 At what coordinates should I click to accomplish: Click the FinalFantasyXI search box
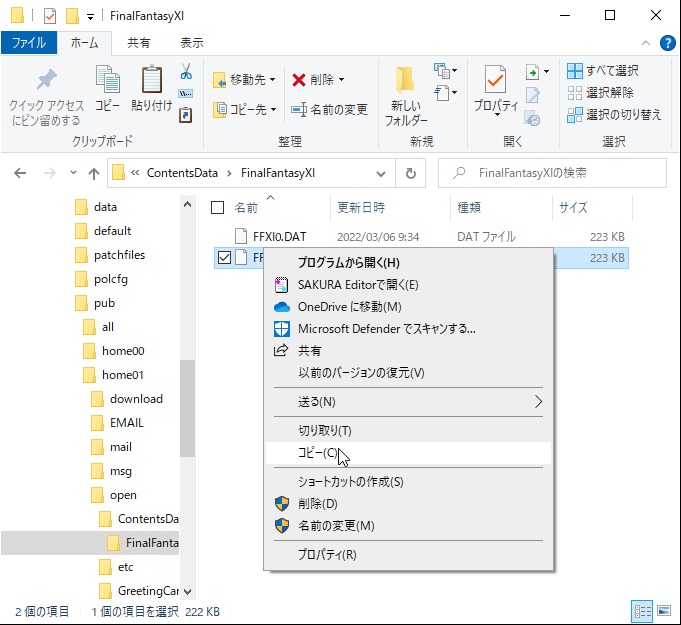tap(552, 173)
